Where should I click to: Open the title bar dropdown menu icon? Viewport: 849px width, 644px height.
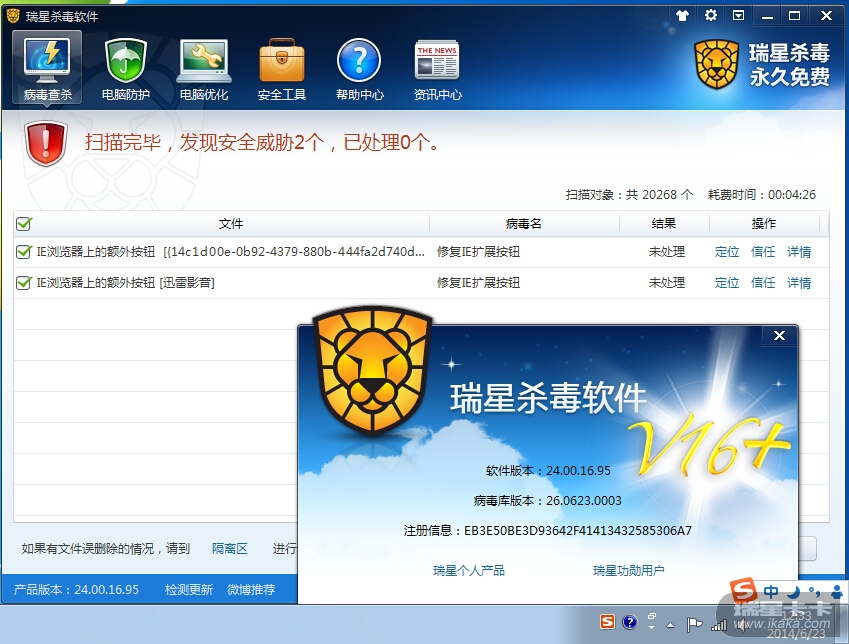[x=739, y=15]
